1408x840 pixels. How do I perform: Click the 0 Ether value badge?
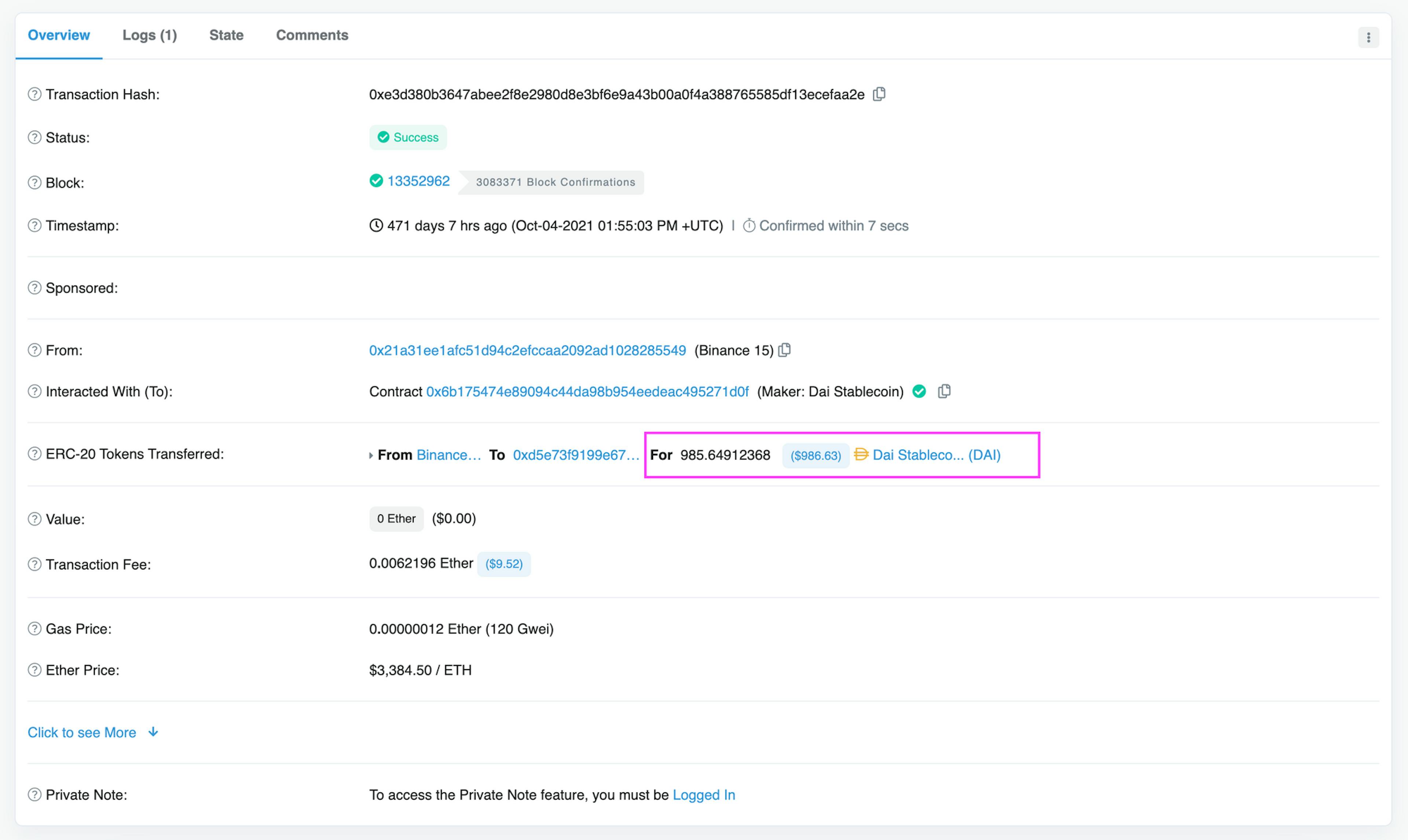[396, 518]
